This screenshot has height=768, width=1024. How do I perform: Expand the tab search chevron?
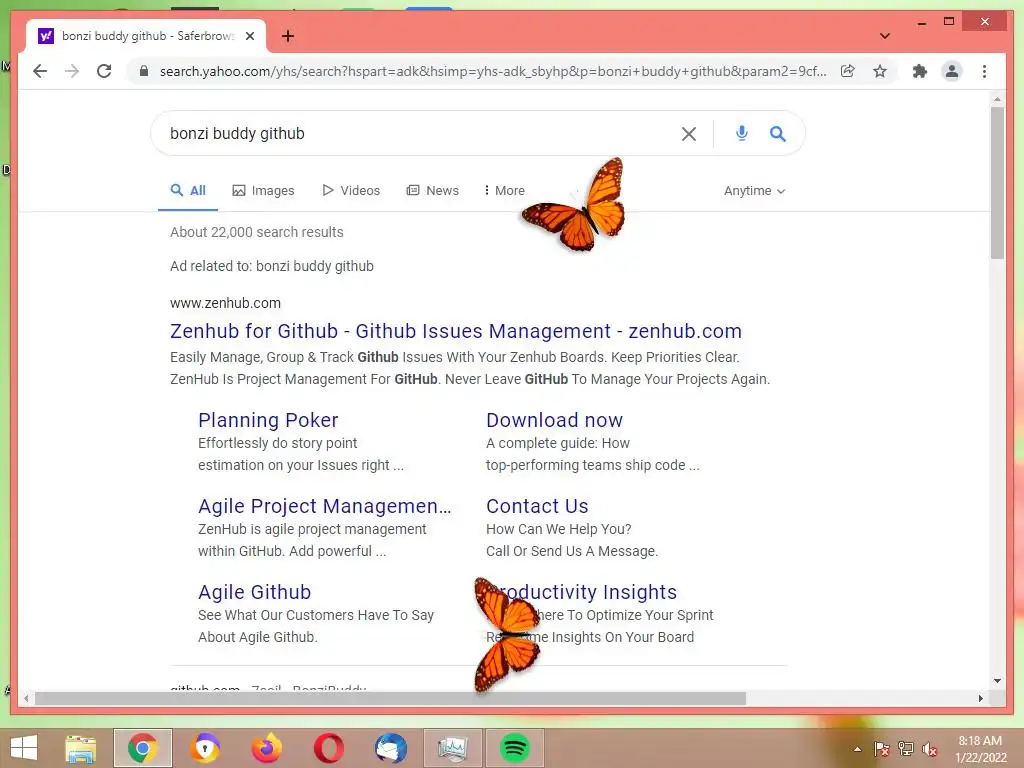coord(884,36)
